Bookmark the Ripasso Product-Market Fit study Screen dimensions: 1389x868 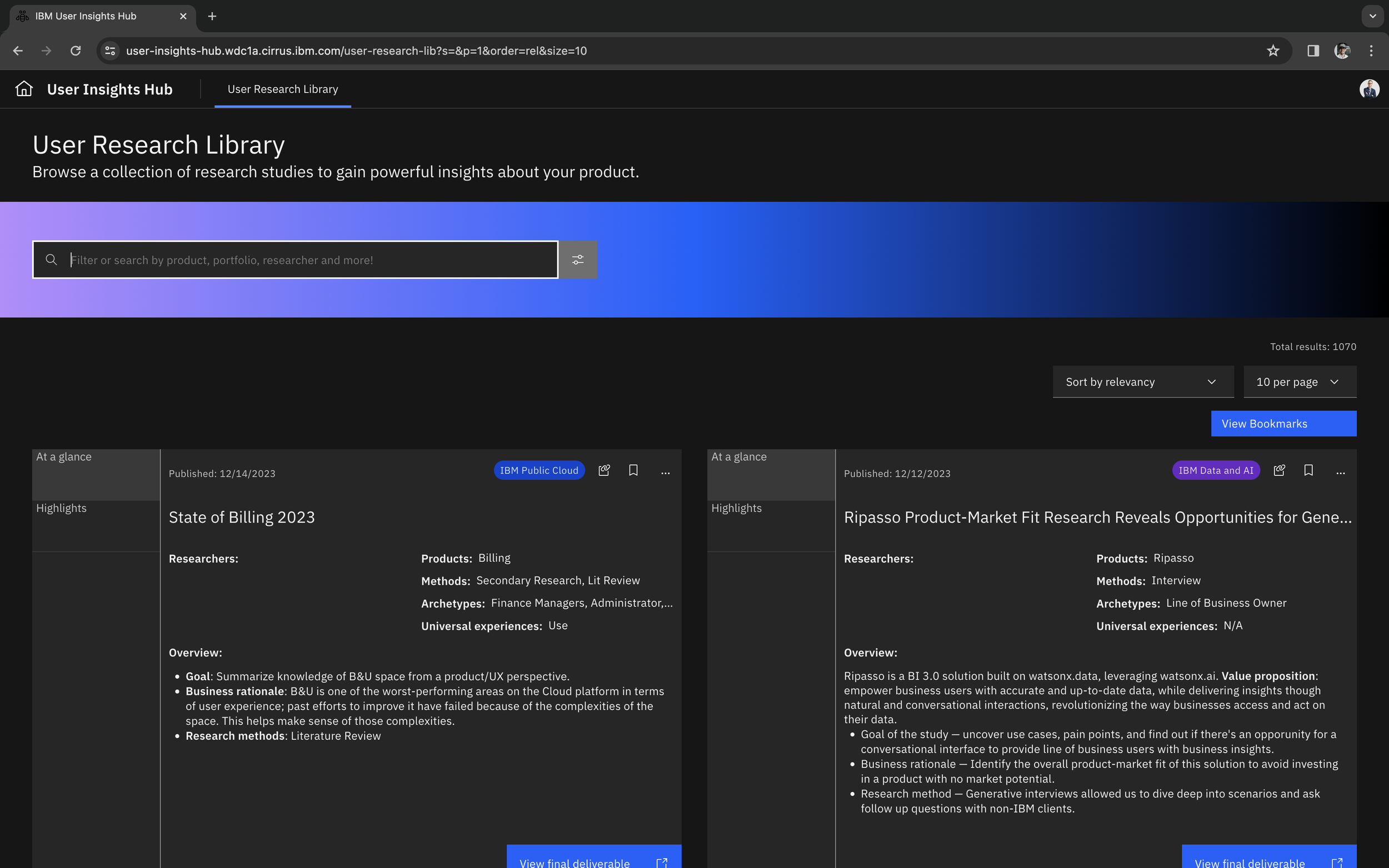(x=1308, y=471)
